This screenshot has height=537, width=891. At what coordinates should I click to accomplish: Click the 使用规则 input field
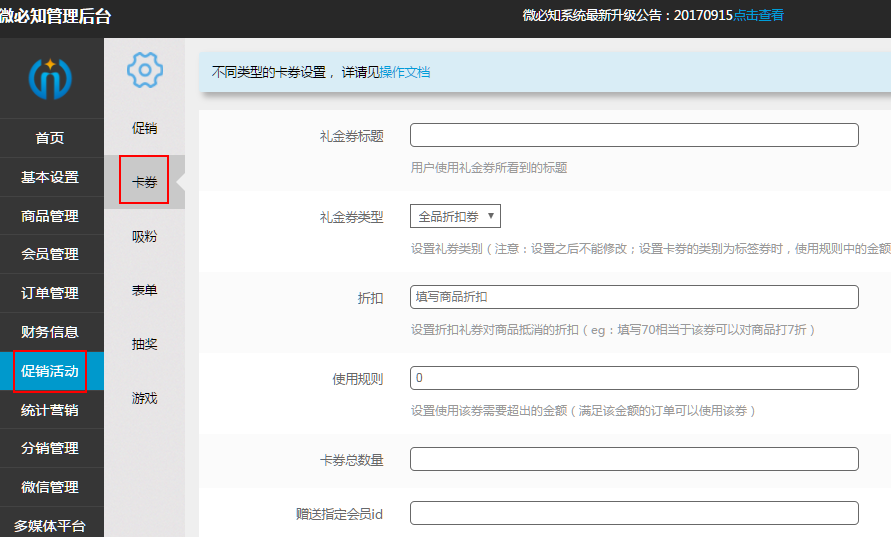tap(634, 378)
